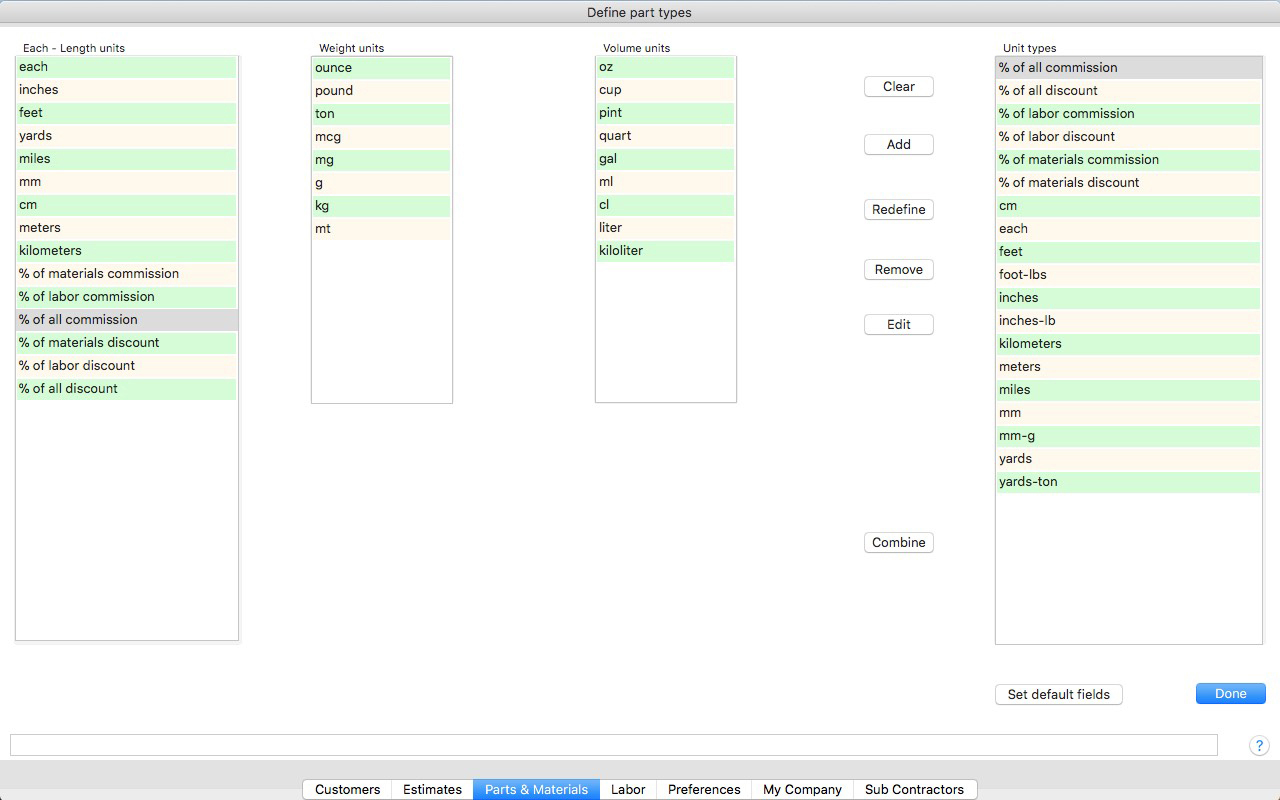1280x800 pixels.
Task: Switch to the Customers tab
Action: [347, 789]
